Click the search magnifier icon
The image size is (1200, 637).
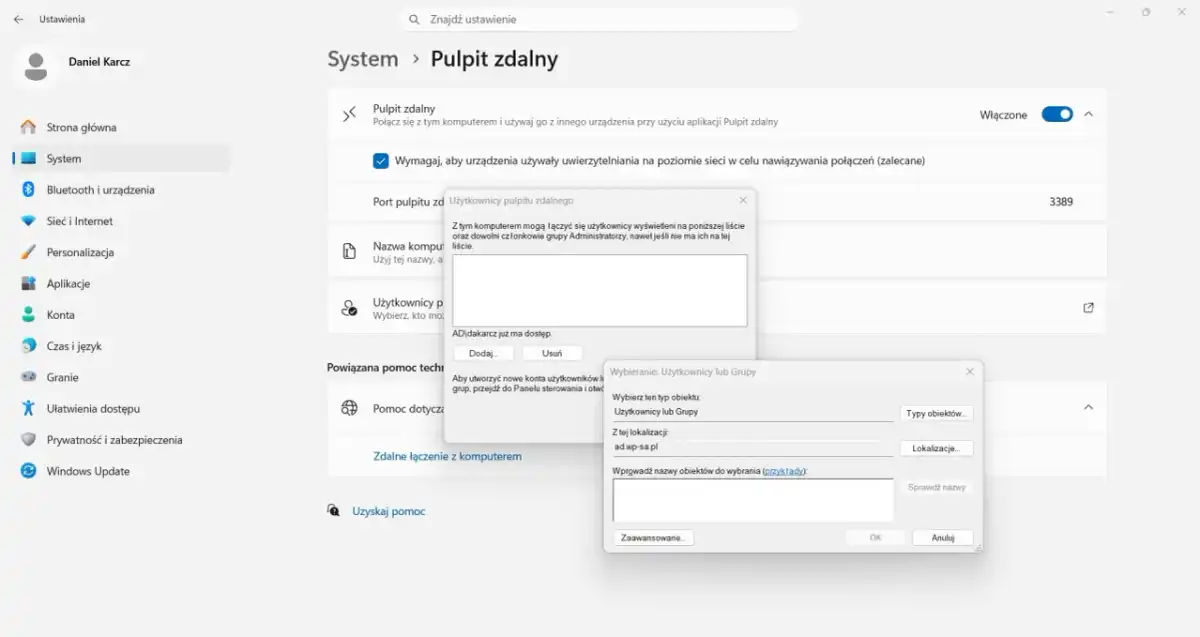(414, 19)
